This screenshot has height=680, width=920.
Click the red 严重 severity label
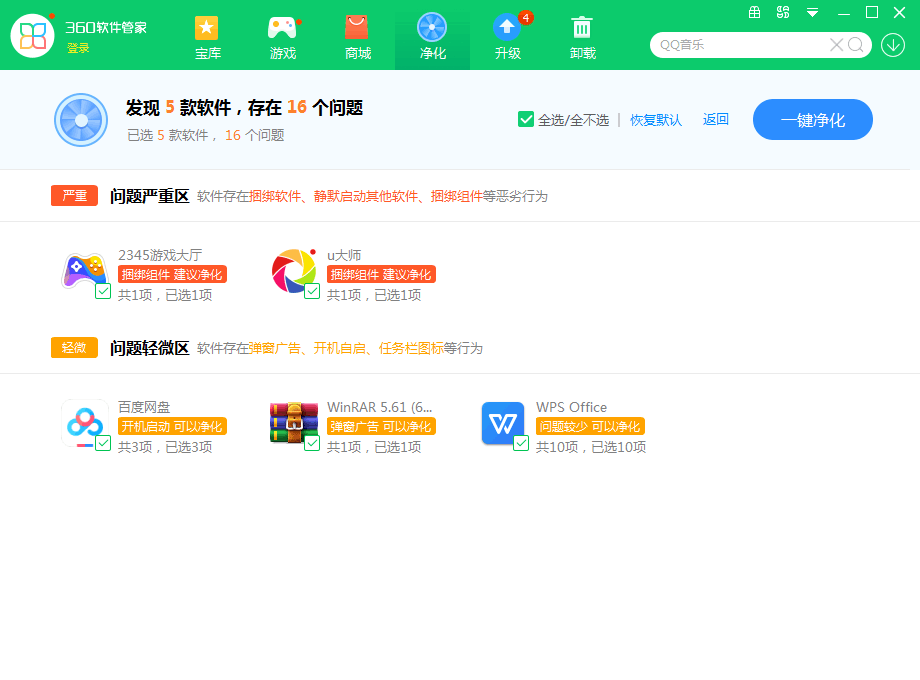pyautogui.click(x=75, y=195)
